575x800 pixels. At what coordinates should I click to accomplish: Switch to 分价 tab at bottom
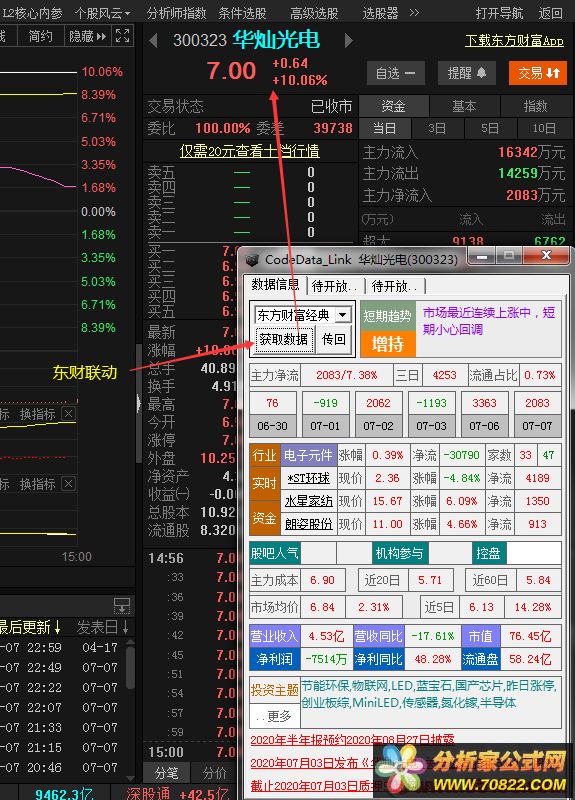coord(214,773)
